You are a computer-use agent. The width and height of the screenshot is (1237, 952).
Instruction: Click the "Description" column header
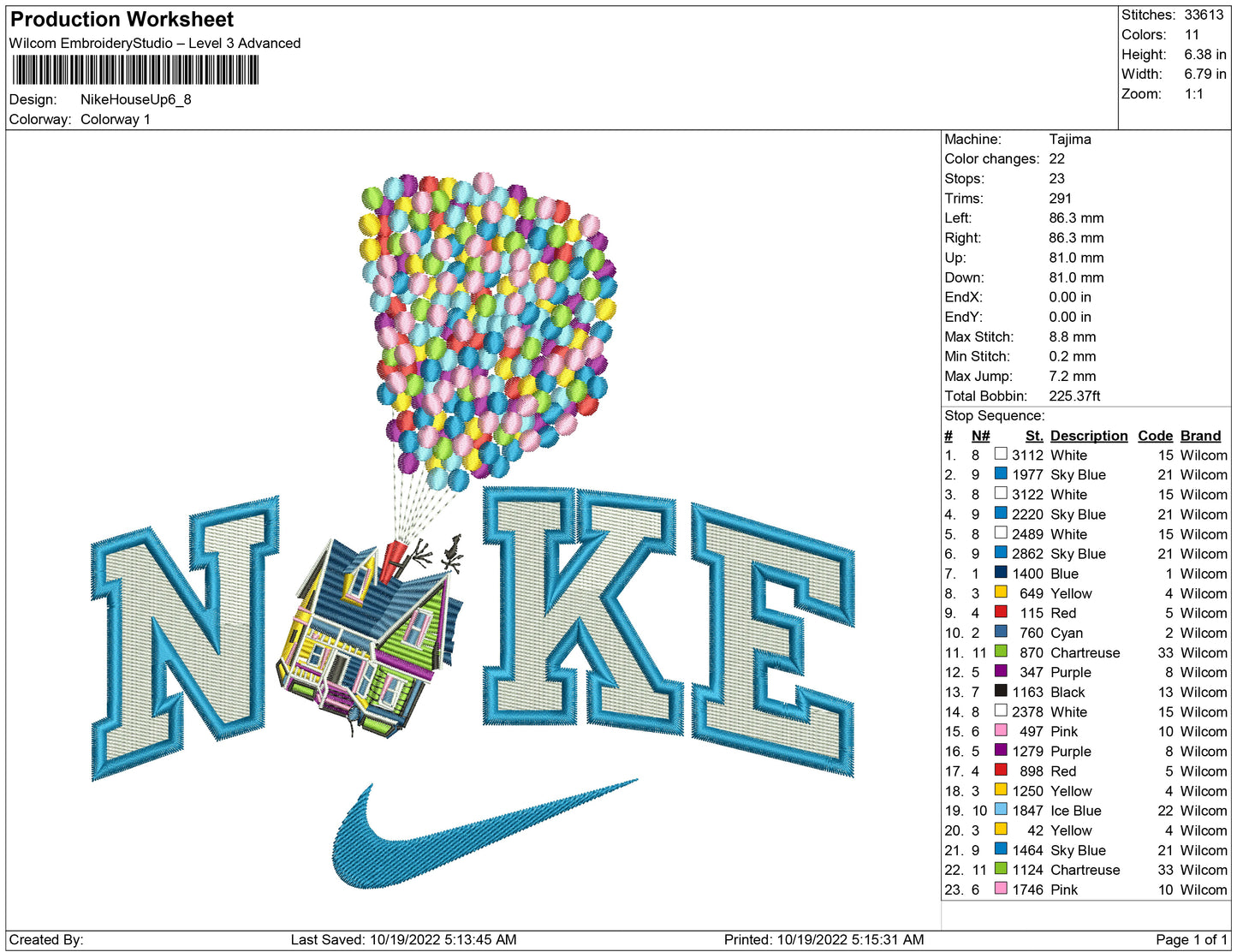(1089, 436)
